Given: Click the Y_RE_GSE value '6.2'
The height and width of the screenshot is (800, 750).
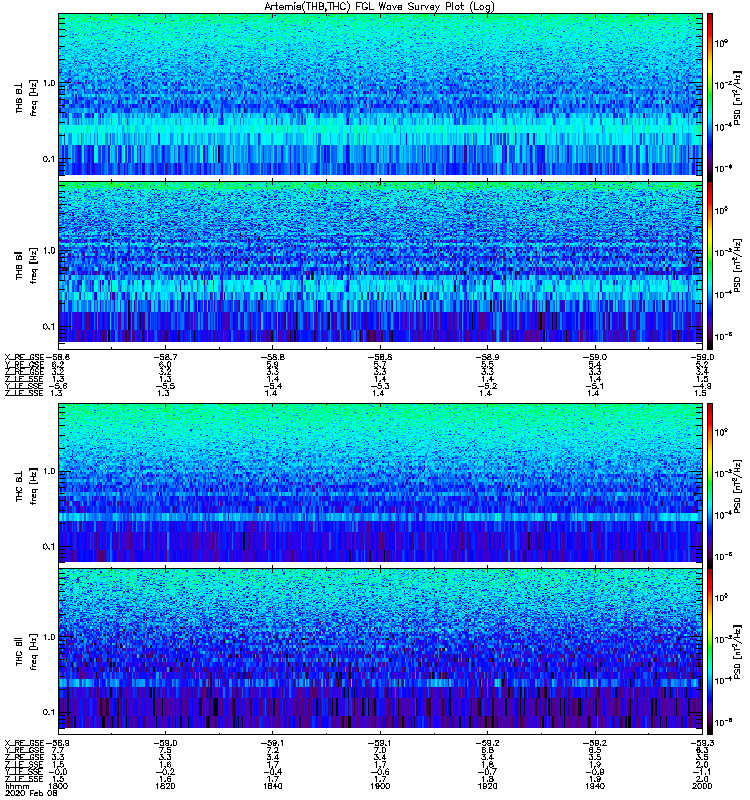Looking at the screenshot, I should pos(58,364).
